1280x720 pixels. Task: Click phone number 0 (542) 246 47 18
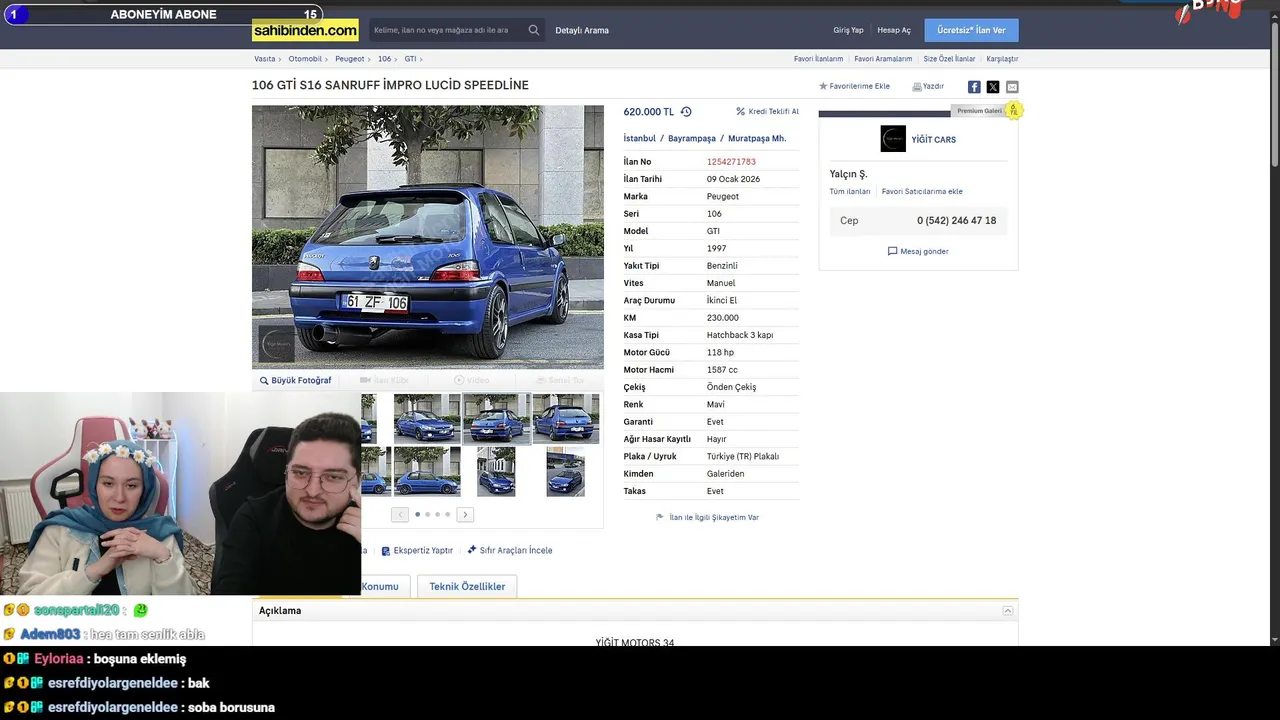956,221
